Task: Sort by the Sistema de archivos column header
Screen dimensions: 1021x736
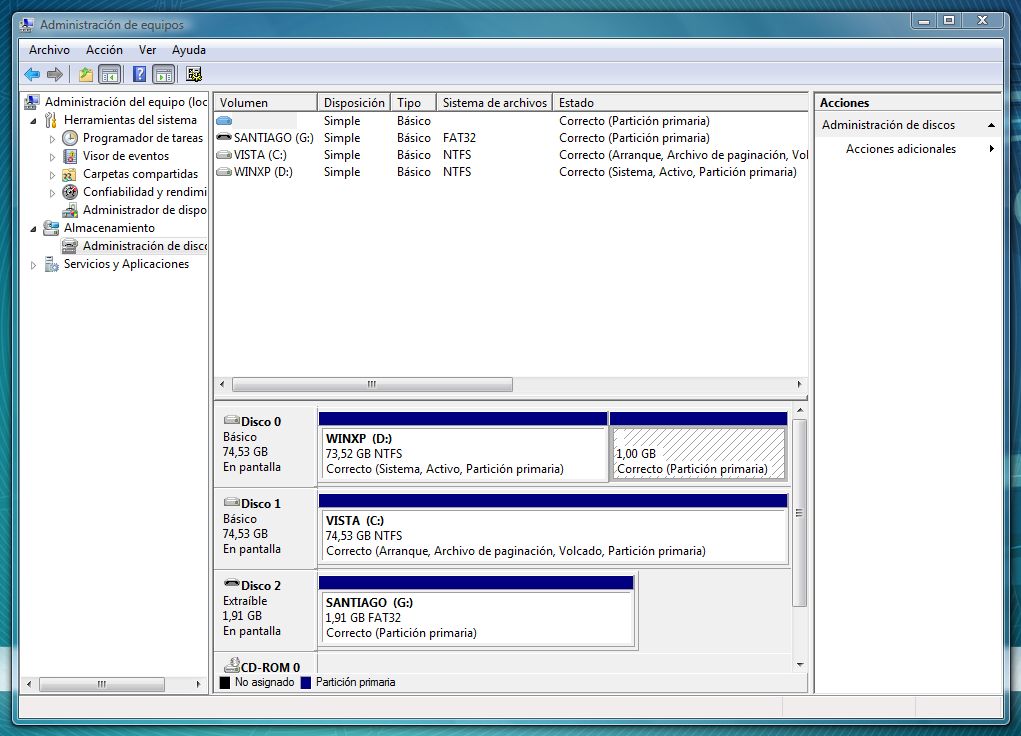Action: pos(494,102)
